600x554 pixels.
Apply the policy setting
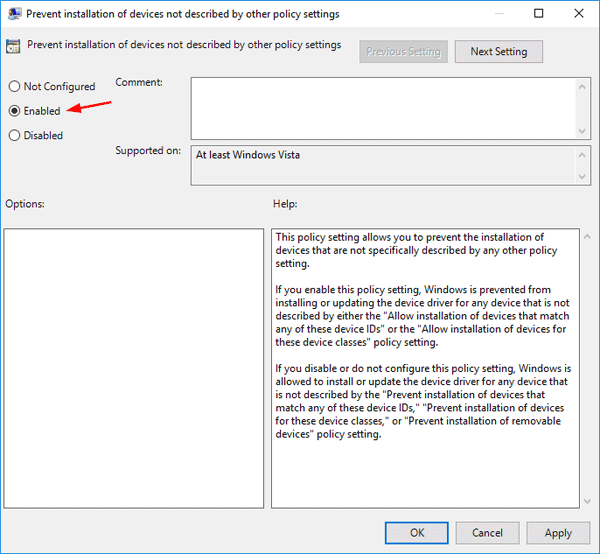click(558, 533)
